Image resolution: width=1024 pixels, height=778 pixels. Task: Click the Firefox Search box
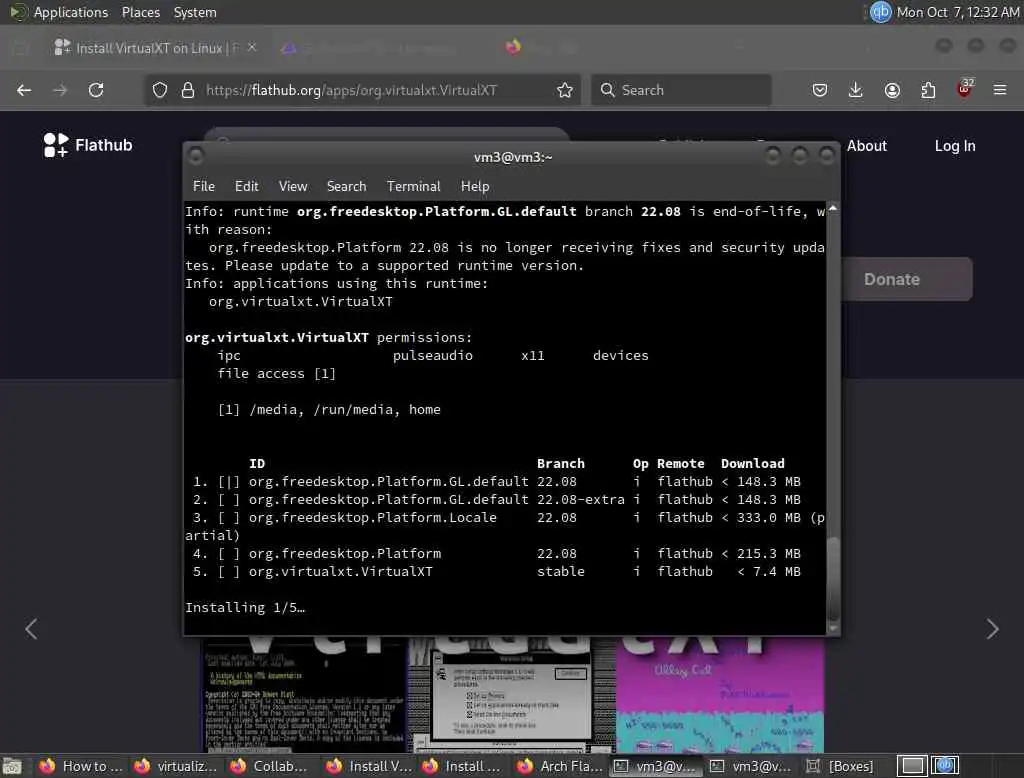pos(681,90)
